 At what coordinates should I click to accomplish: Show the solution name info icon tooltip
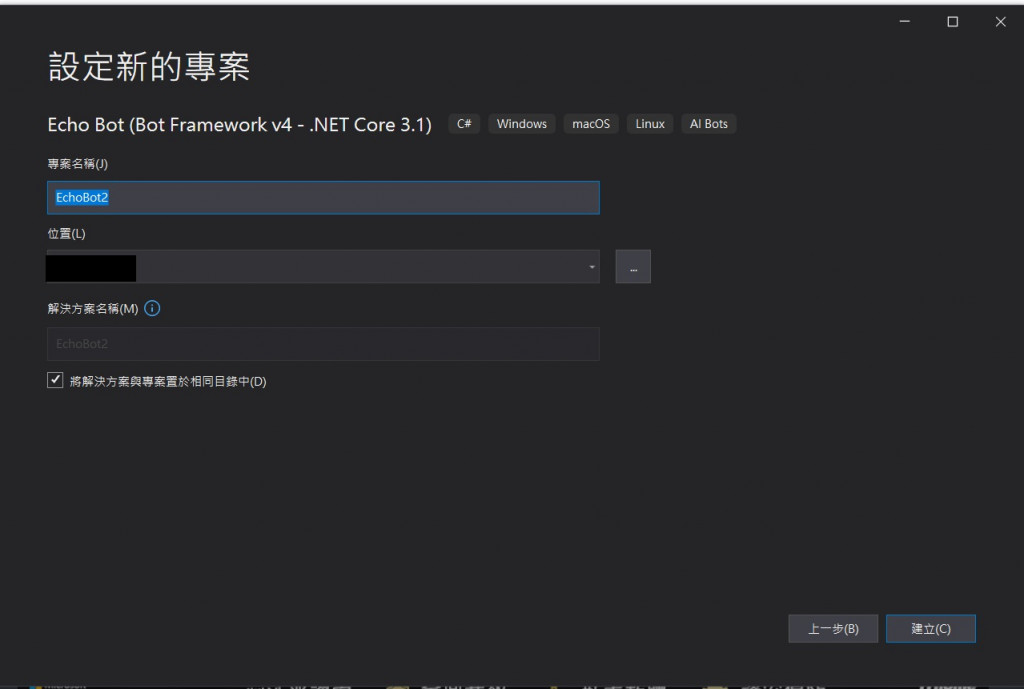pos(152,308)
